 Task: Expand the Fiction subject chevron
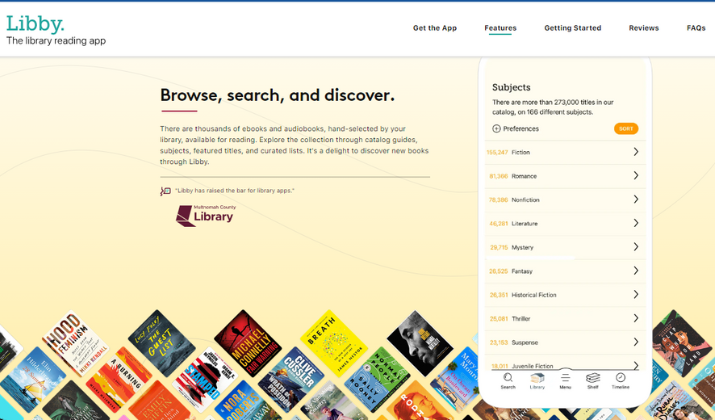(636, 152)
